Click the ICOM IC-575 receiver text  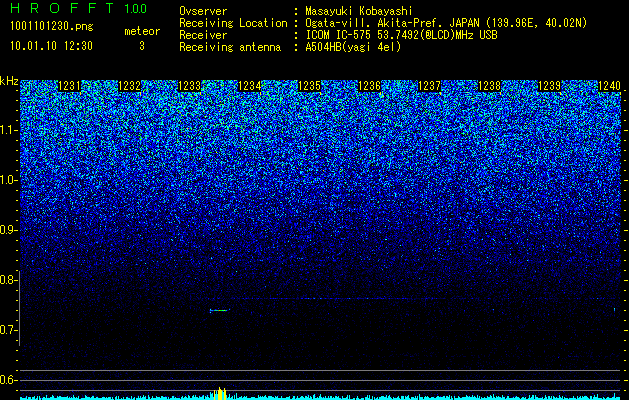tap(401, 35)
